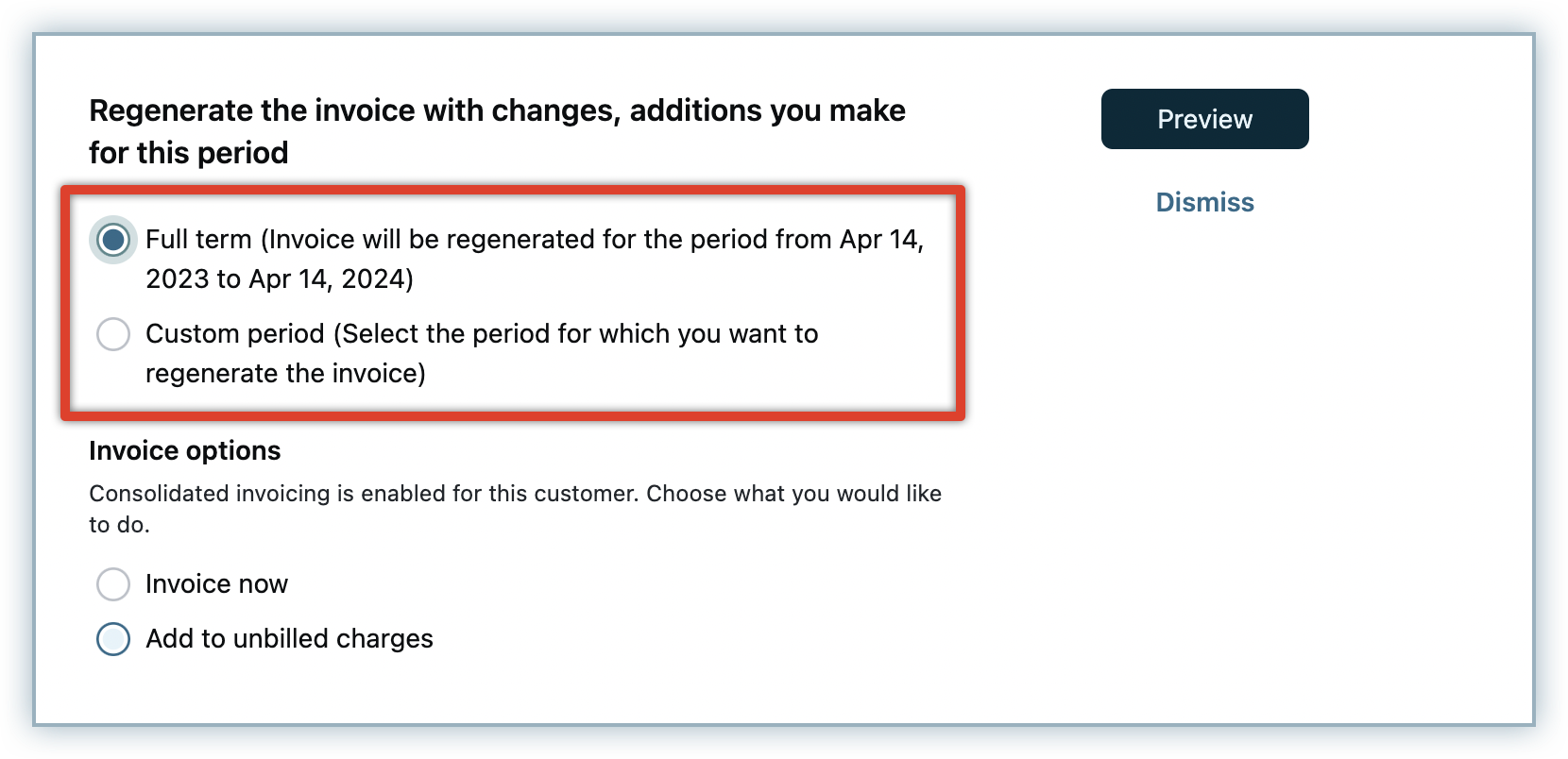Click the "regenerate the invoice)" description line
The width and height of the screenshot is (1568, 759).
(x=285, y=374)
